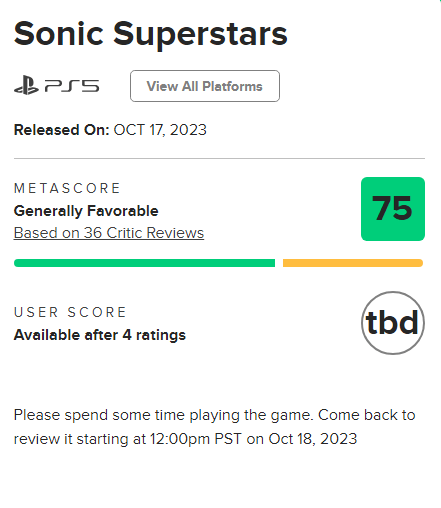Click the OCT 17, 2023 release date
The image size is (441, 508).
coord(160,130)
